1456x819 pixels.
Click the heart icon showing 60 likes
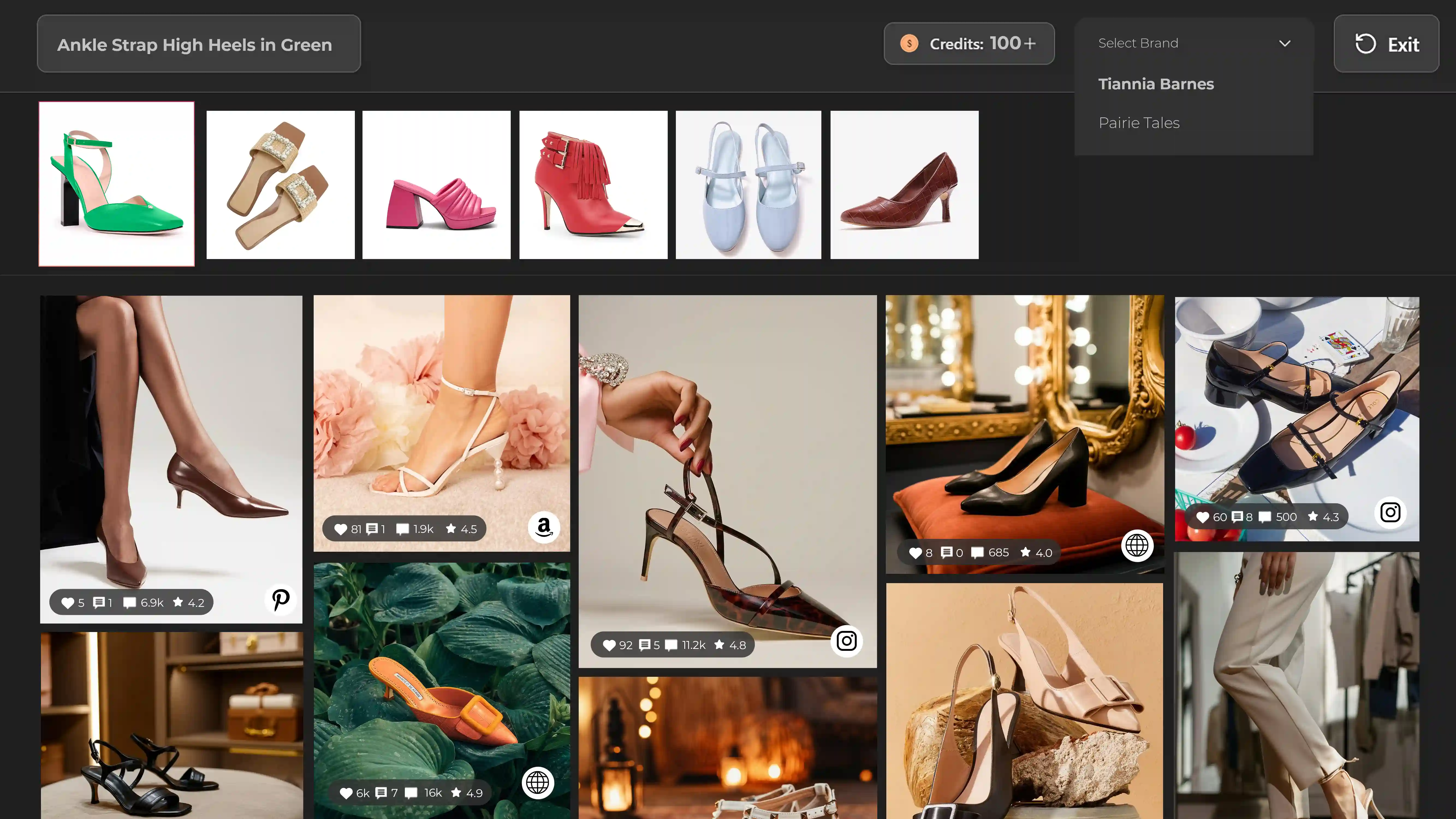(x=1203, y=517)
